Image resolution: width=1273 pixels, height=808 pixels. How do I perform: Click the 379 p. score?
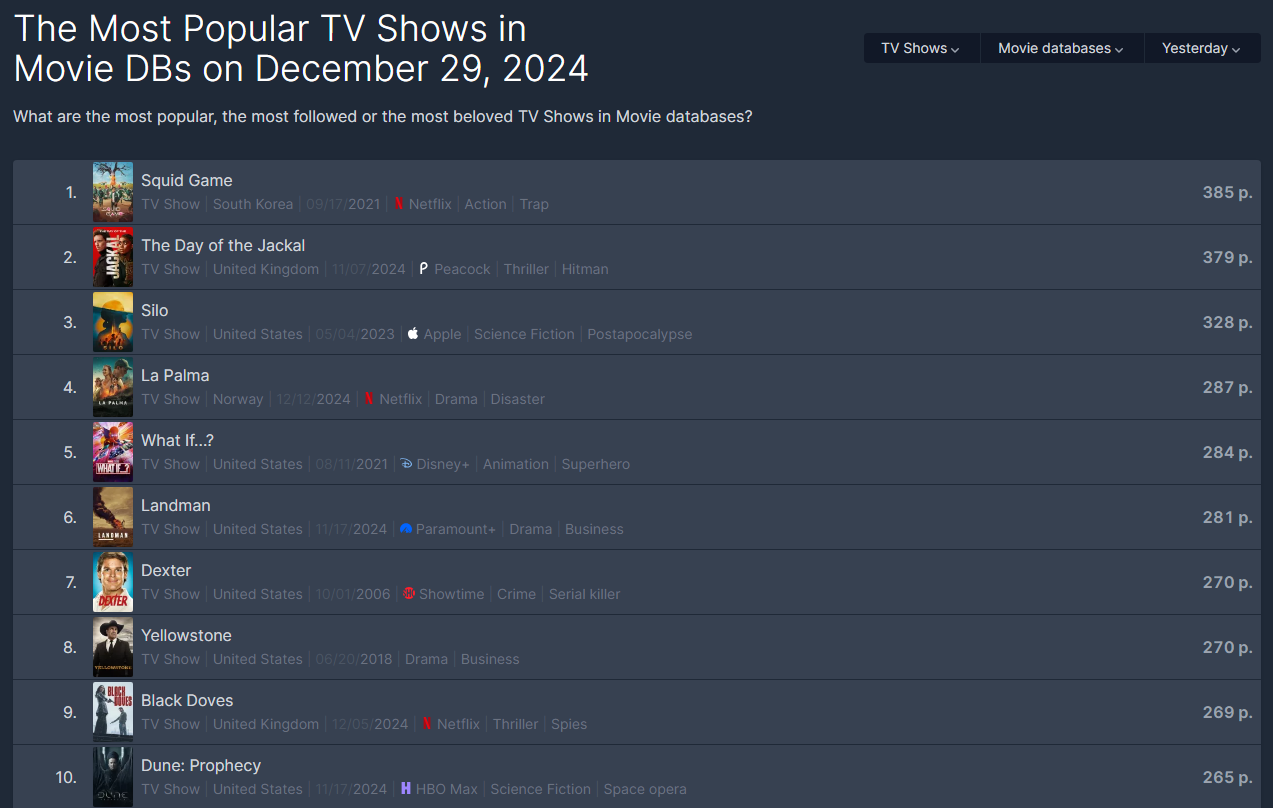tap(1227, 257)
